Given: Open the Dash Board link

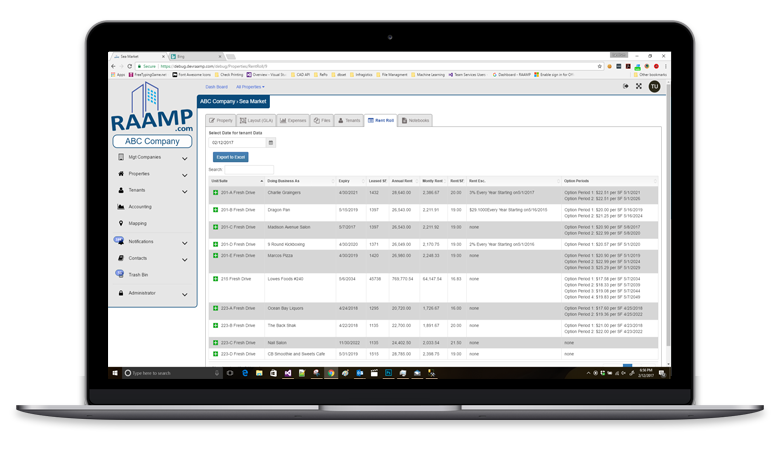Looking at the screenshot, I should (x=216, y=87).
